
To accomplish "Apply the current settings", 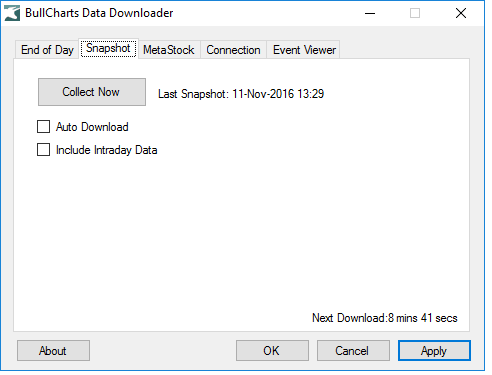I will tap(434, 350).
